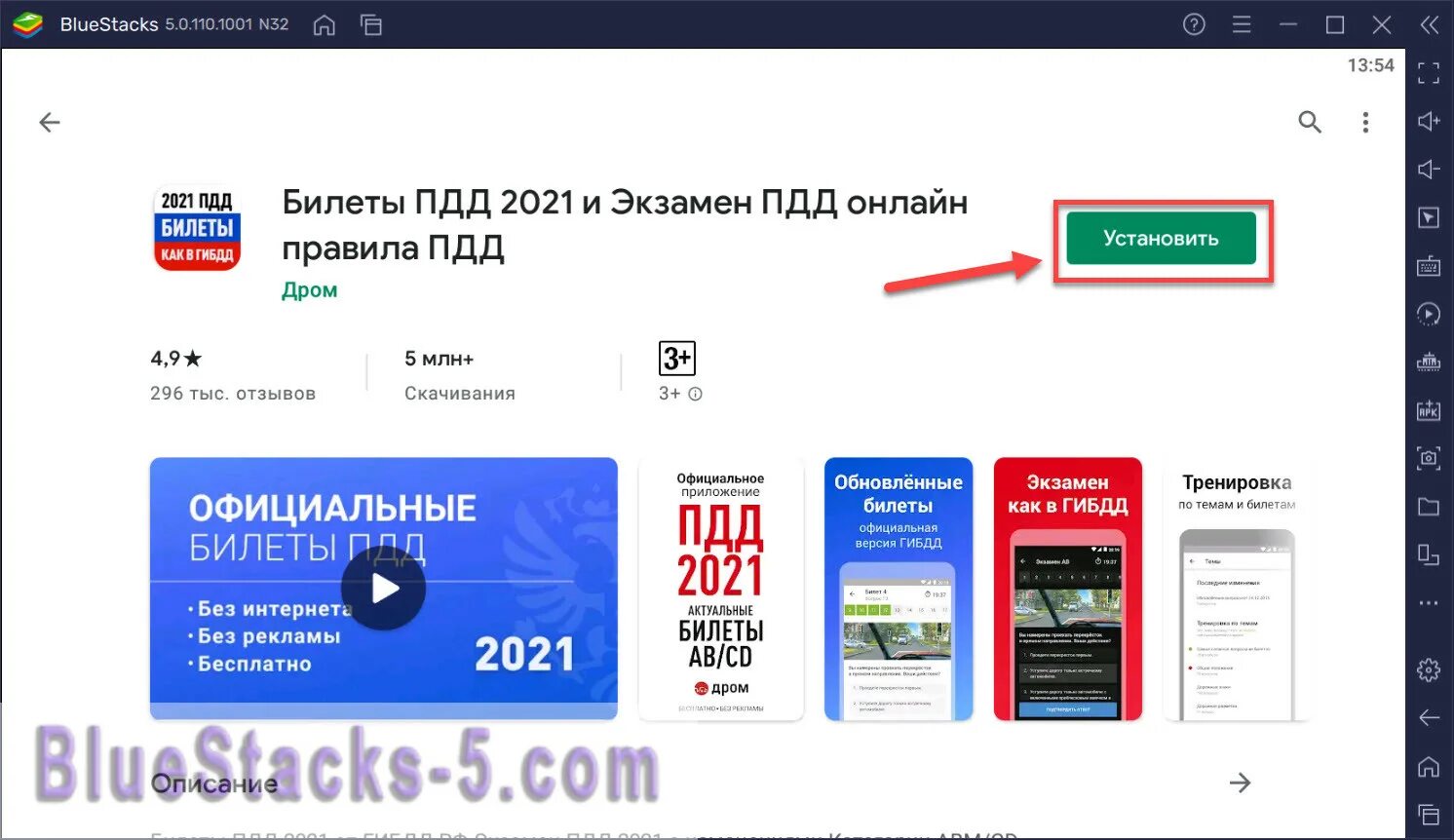Click the sync operations play-circle icon
Screen dimensions: 1454x840
click(x=1429, y=314)
